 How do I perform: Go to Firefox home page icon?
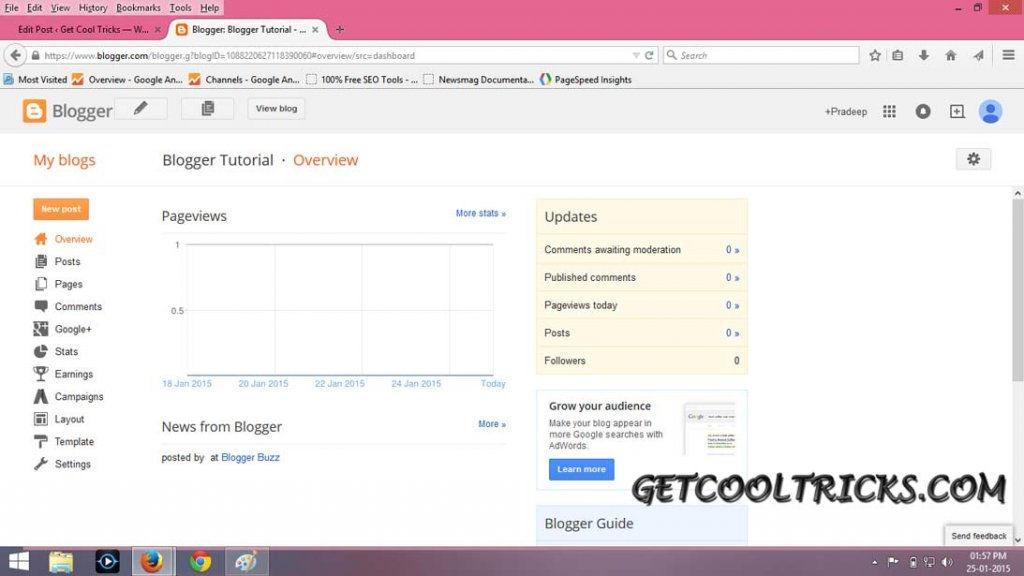click(951, 56)
